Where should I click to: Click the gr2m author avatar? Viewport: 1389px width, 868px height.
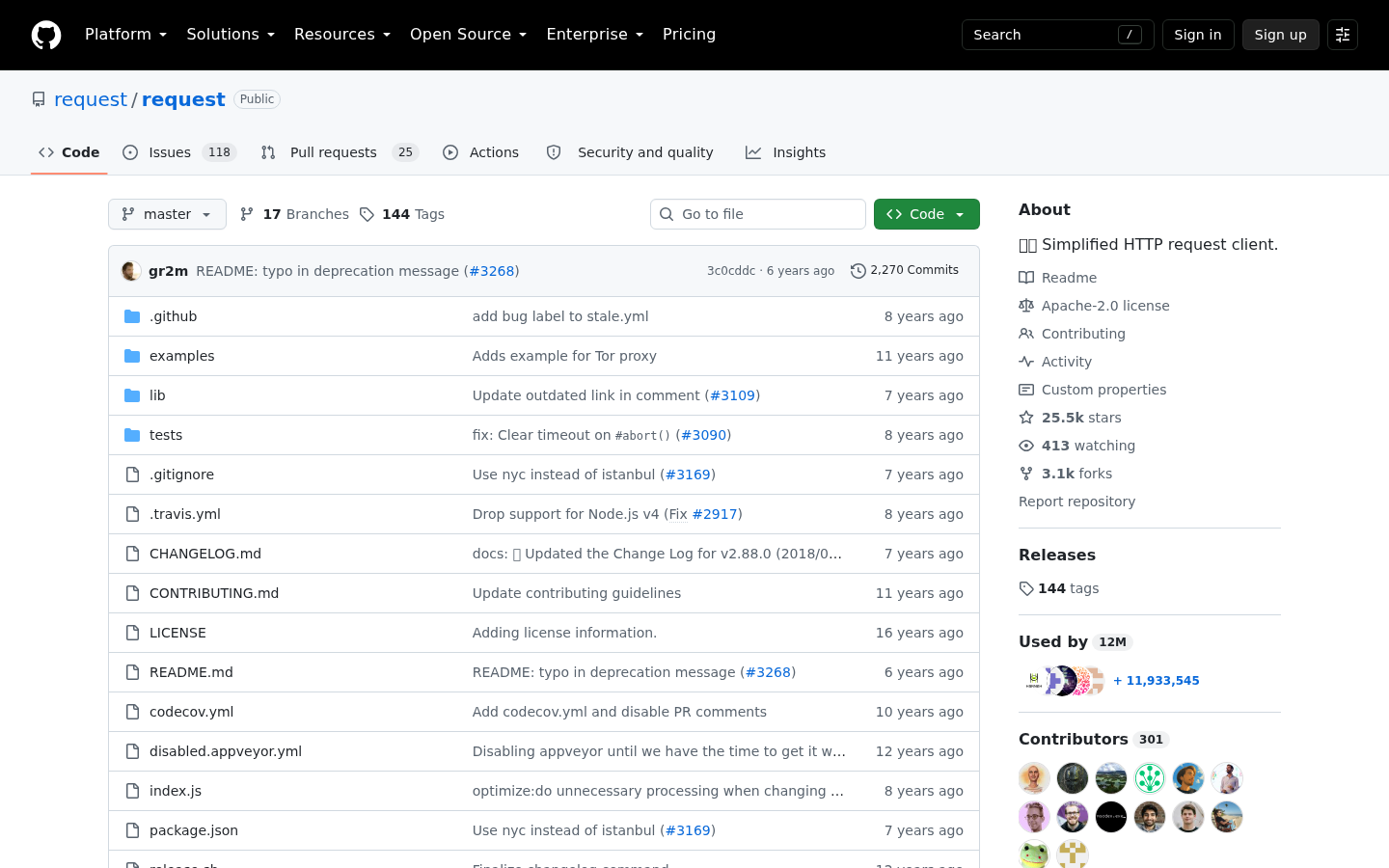click(x=131, y=271)
